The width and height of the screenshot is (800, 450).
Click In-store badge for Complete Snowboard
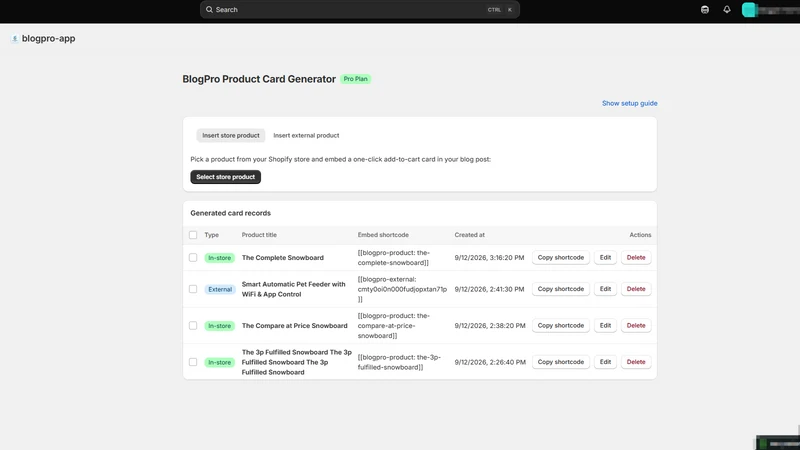[x=219, y=258]
